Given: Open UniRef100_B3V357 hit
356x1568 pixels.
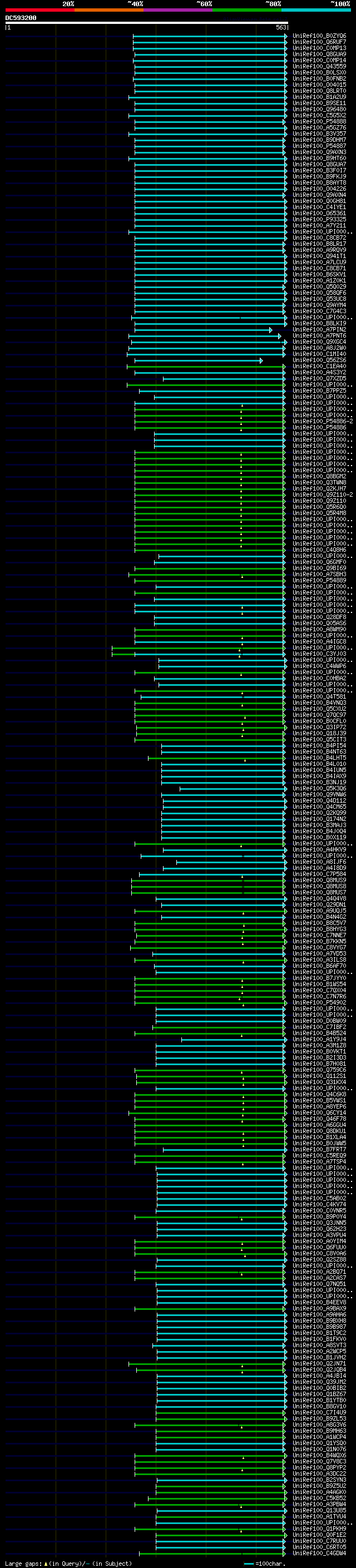Looking at the screenshot, I should click(319, 134).
